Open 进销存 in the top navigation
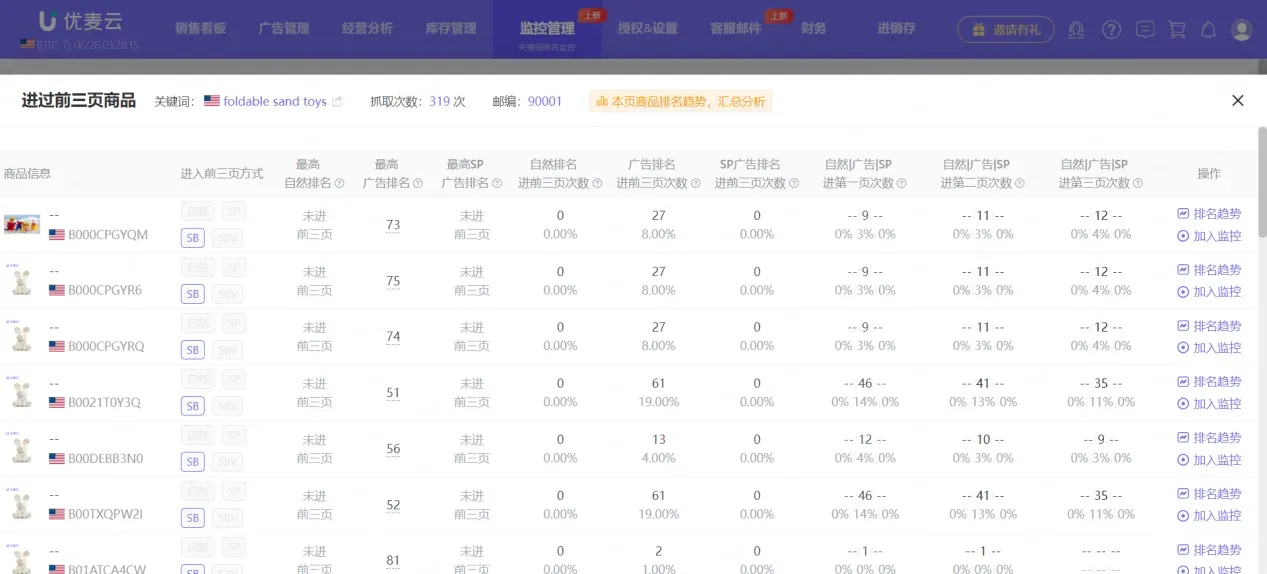This screenshot has width=1267, height=574. (x=896, y=29)
